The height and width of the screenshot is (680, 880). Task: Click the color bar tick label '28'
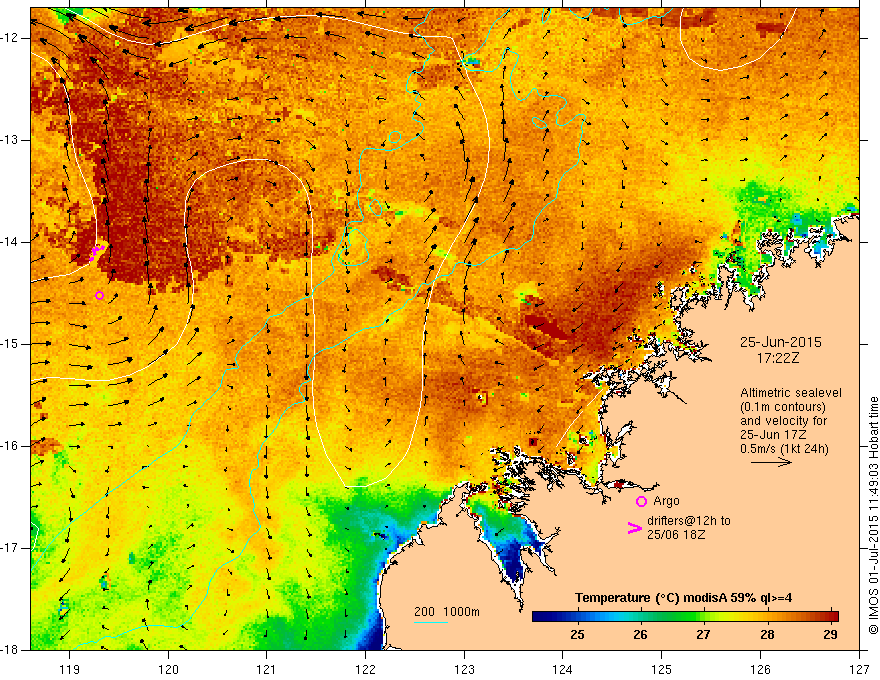click(x=767, y=635)
